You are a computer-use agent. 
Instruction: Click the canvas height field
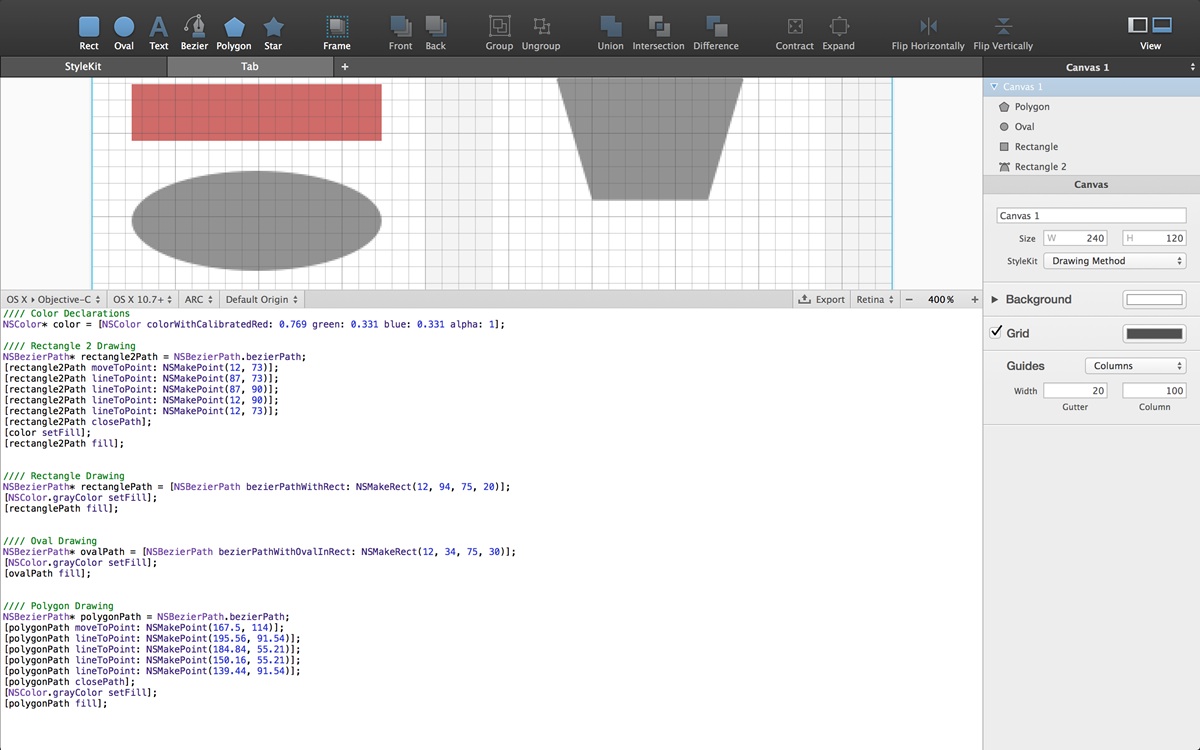1154,238
